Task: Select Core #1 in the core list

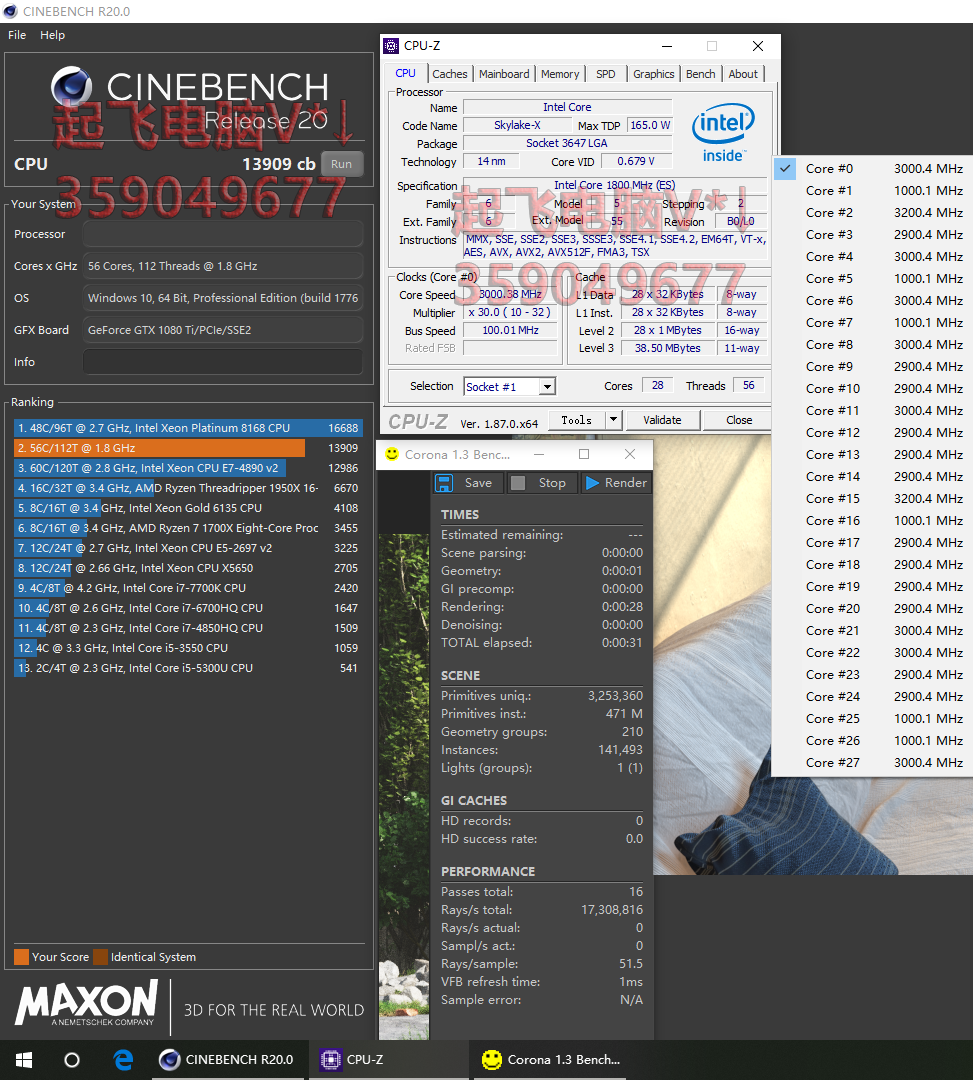Action: click(x=872, y=191)
